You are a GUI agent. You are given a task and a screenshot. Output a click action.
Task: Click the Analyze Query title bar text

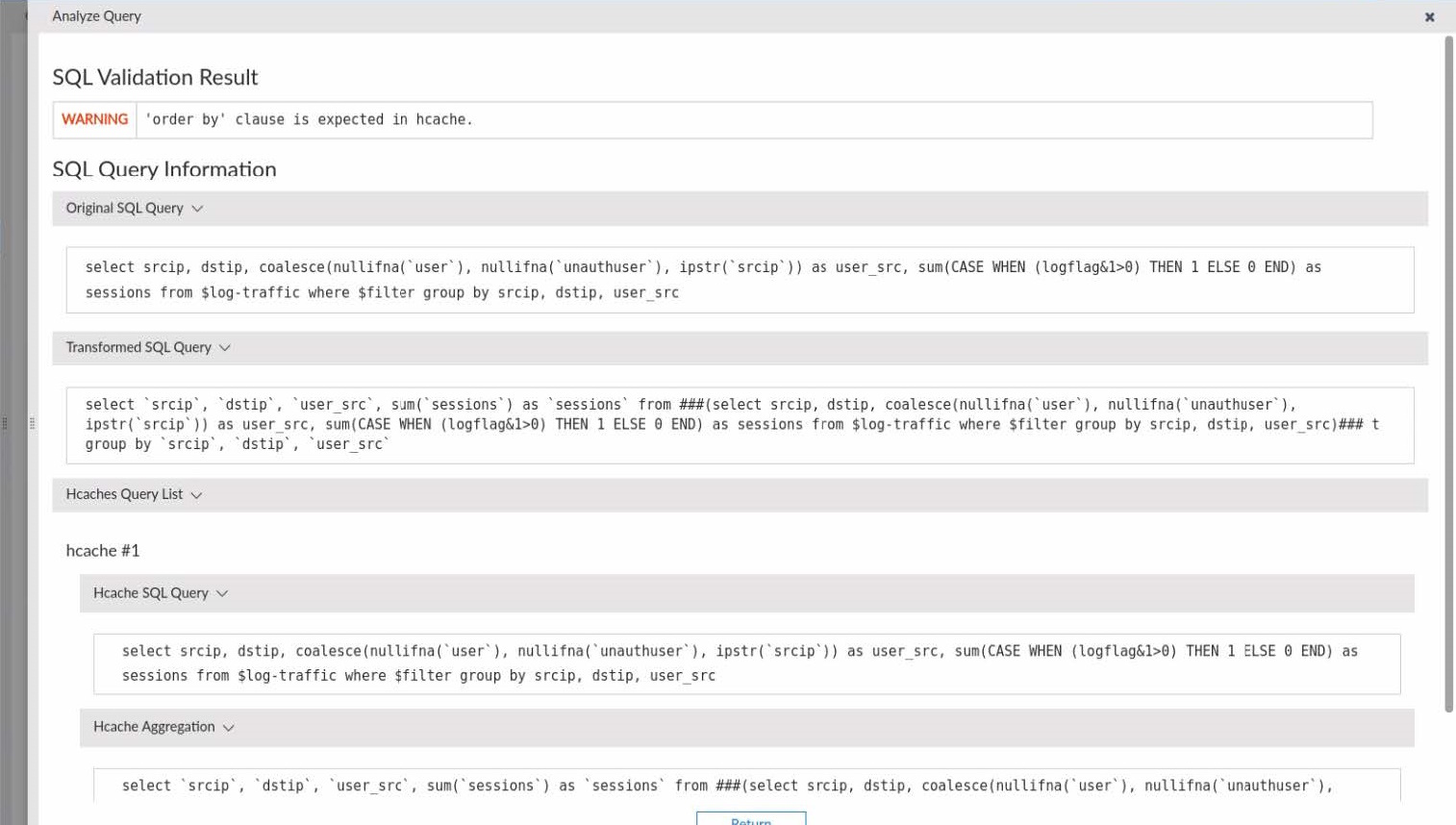click(96, 16)
